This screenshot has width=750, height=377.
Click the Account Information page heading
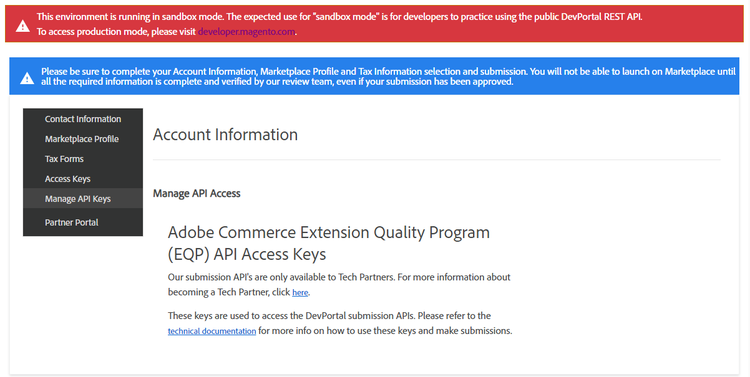(225, 134)
